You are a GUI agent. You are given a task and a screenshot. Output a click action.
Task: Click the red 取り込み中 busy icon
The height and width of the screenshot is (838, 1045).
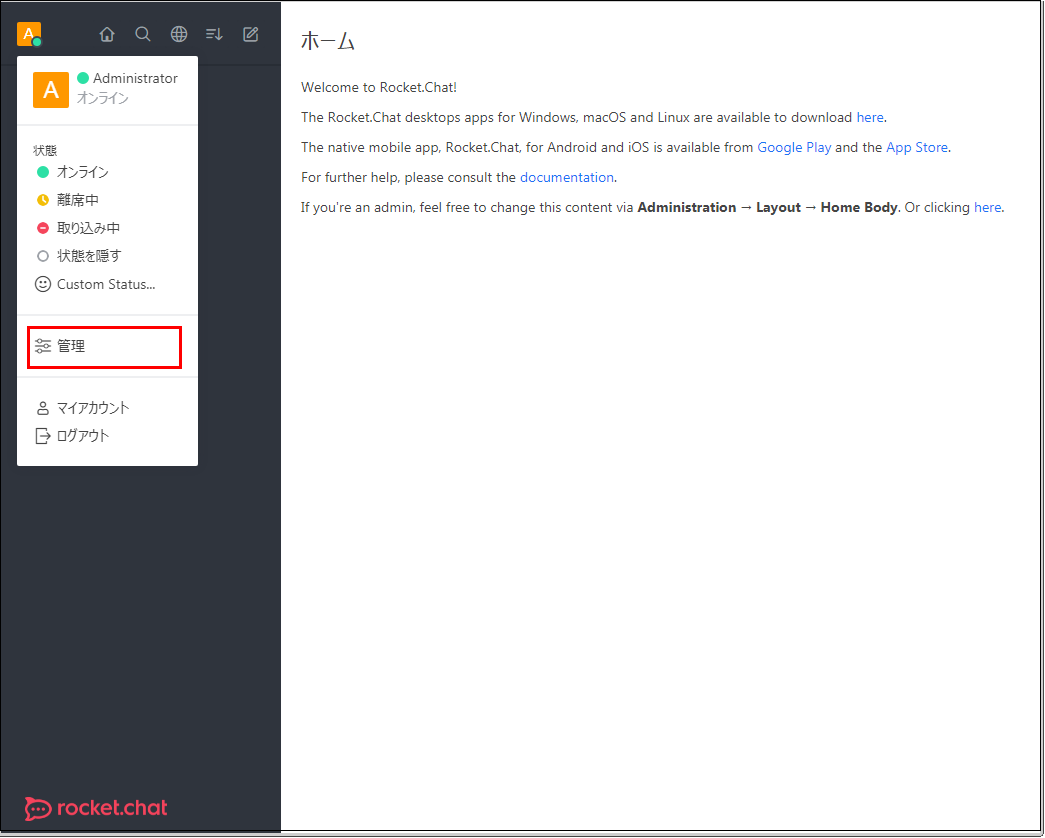point(43,228)
